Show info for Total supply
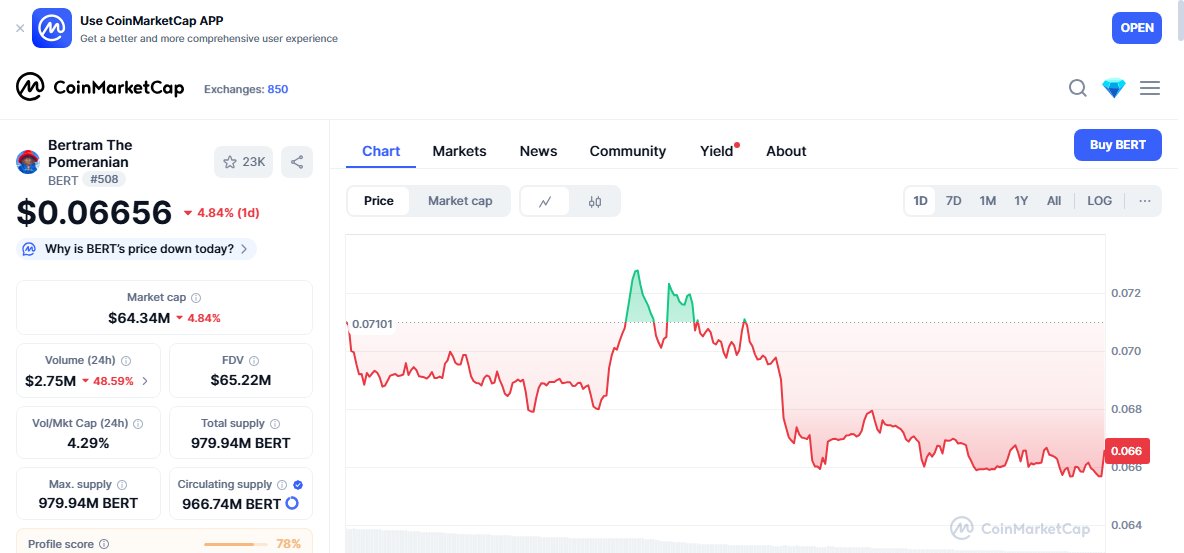Screen dimensions: 1184x553 pos(275,424)
